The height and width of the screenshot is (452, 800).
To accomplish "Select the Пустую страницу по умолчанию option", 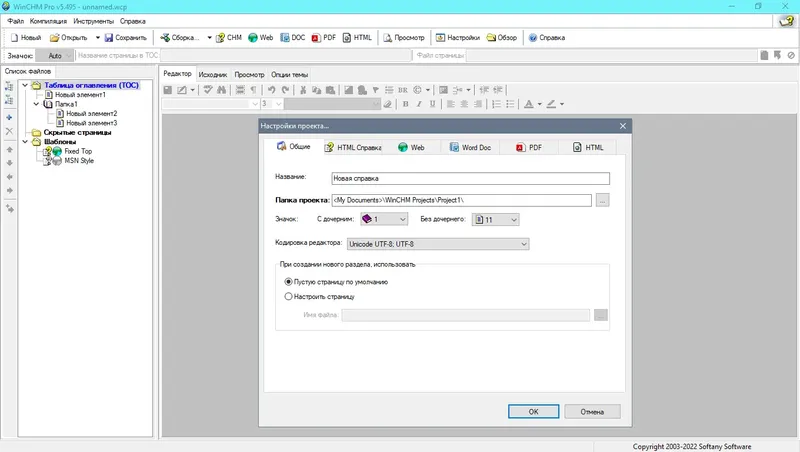I will click(288, 282).
